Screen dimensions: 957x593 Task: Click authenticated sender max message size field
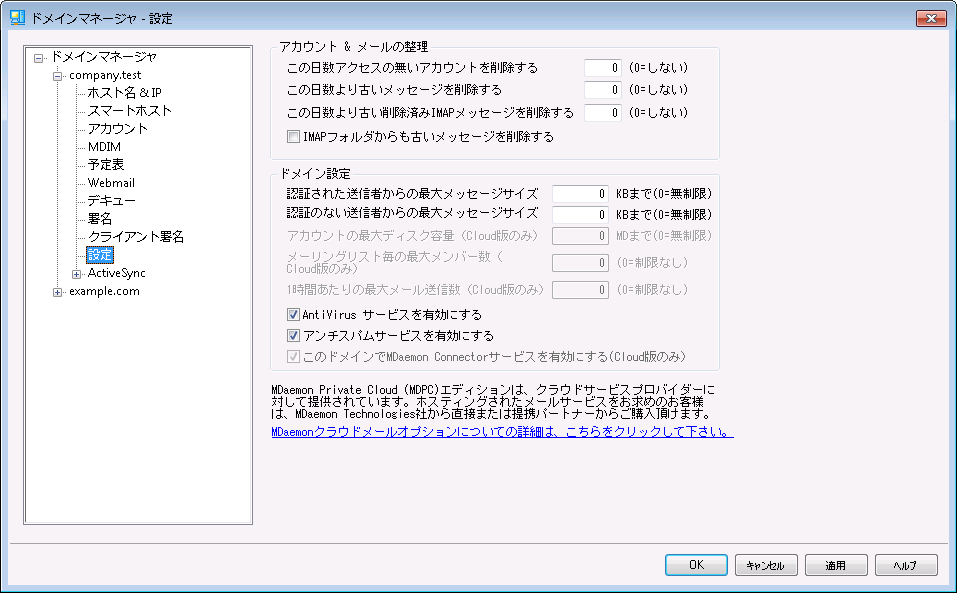pyautogui.click(x=580, y=193)
